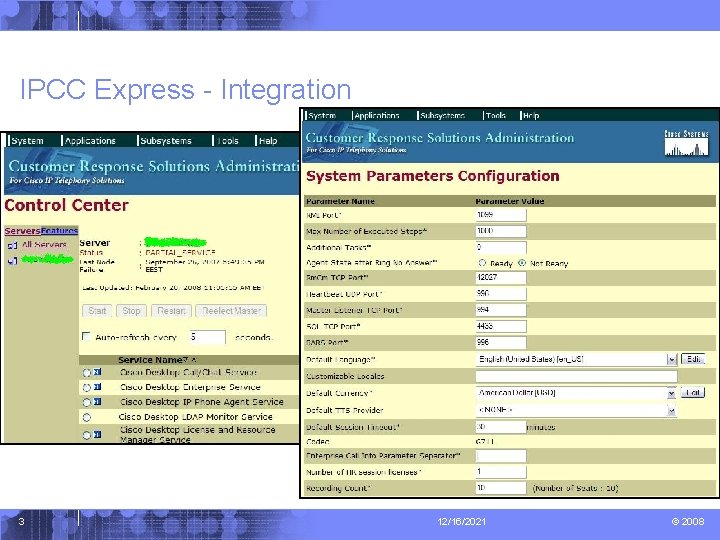Screen dimensions: 720x540
Task: Enable Auto-refresh checkbox
Action: pyautogui.click(x=86, y=337)
